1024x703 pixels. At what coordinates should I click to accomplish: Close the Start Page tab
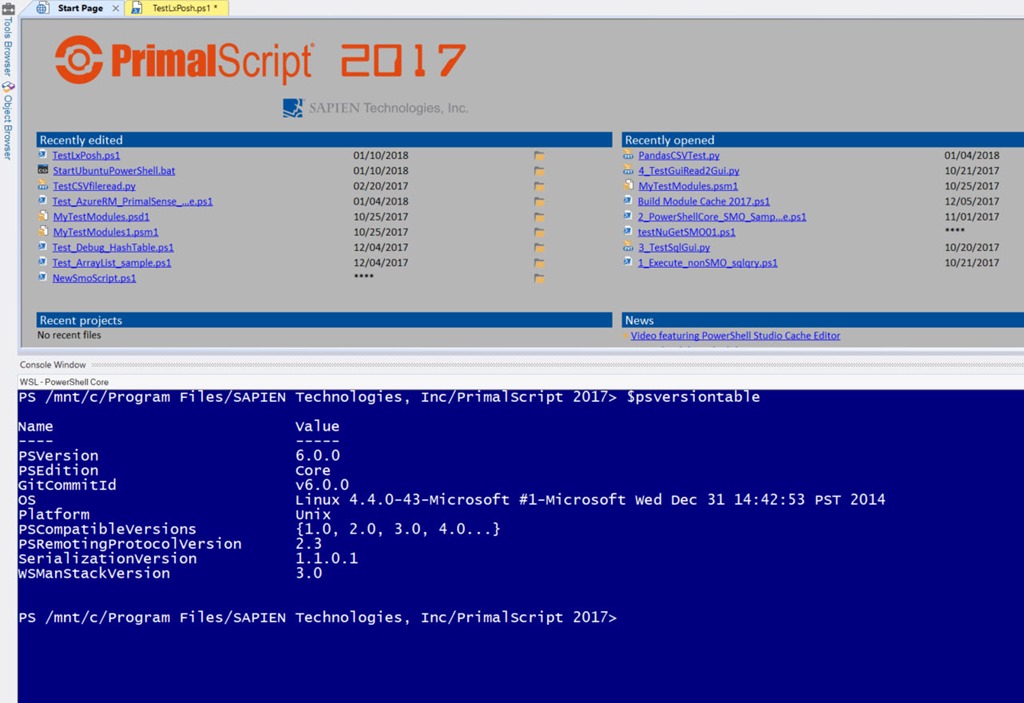(x=116, y=8)
